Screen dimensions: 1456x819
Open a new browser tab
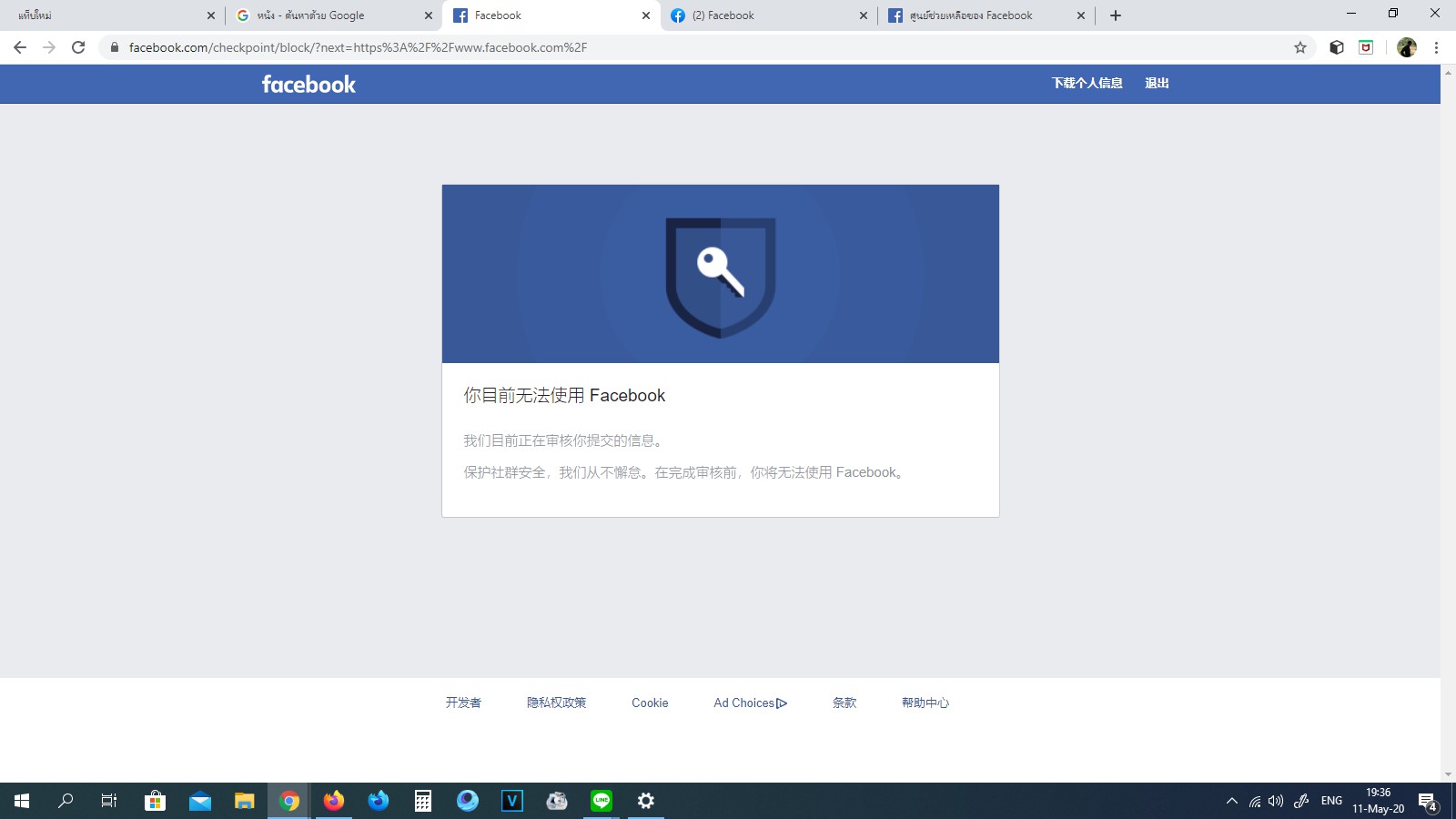tap(1116, 15)
